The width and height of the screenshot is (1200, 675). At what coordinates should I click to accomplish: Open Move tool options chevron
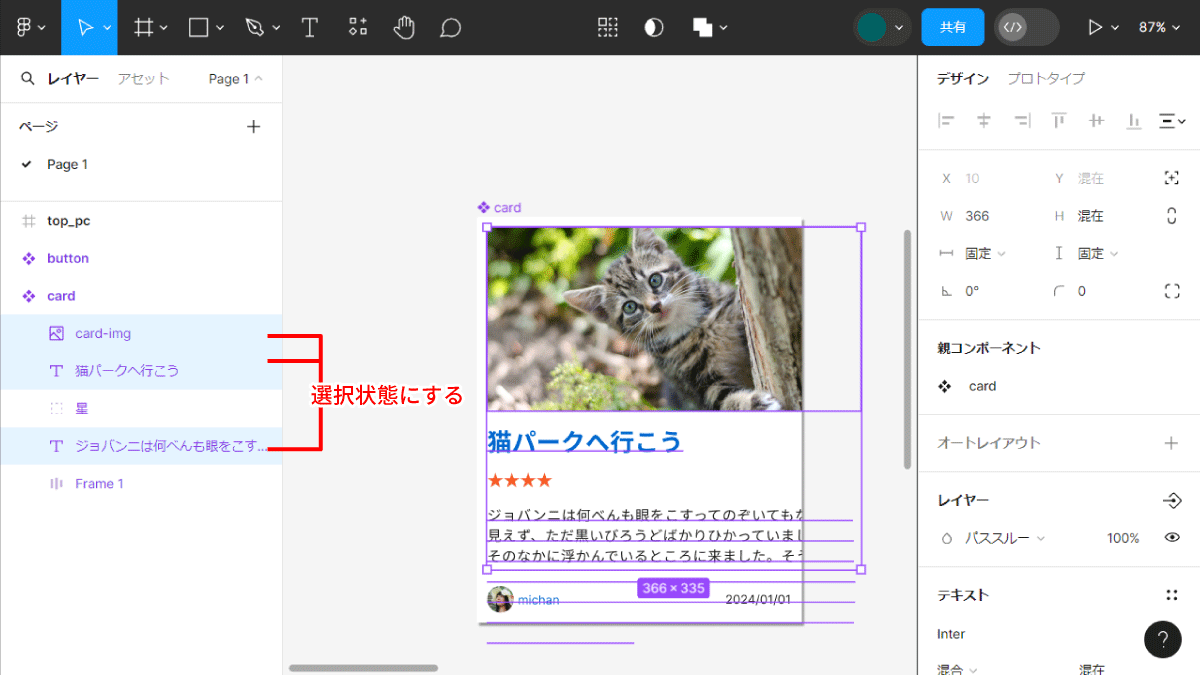pyautogui.click(x=106, y=28)
